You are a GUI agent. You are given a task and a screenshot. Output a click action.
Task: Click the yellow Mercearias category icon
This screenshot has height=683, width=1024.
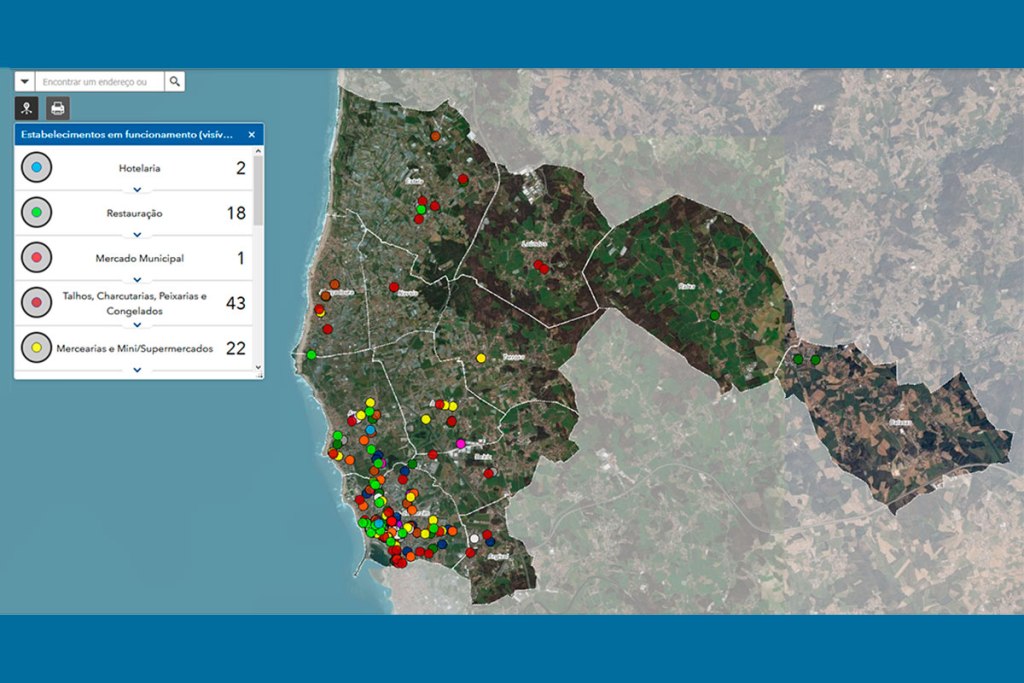click(36, 347)
